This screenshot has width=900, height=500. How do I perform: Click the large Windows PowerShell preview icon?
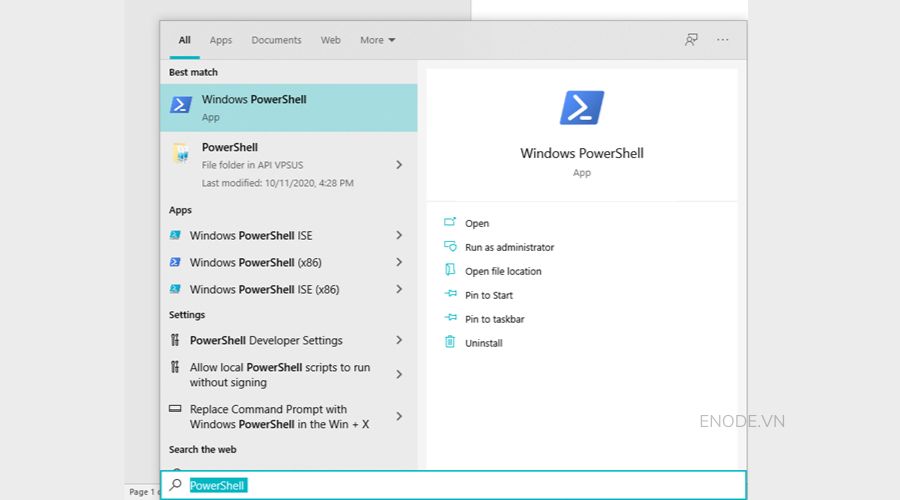(581, 107)
